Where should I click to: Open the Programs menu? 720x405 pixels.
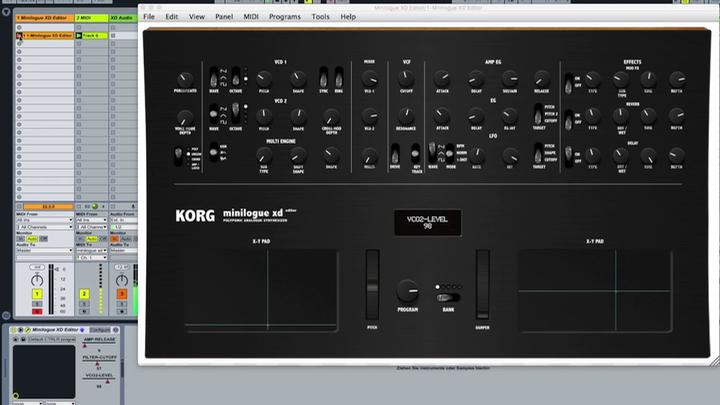coord(285,17)
